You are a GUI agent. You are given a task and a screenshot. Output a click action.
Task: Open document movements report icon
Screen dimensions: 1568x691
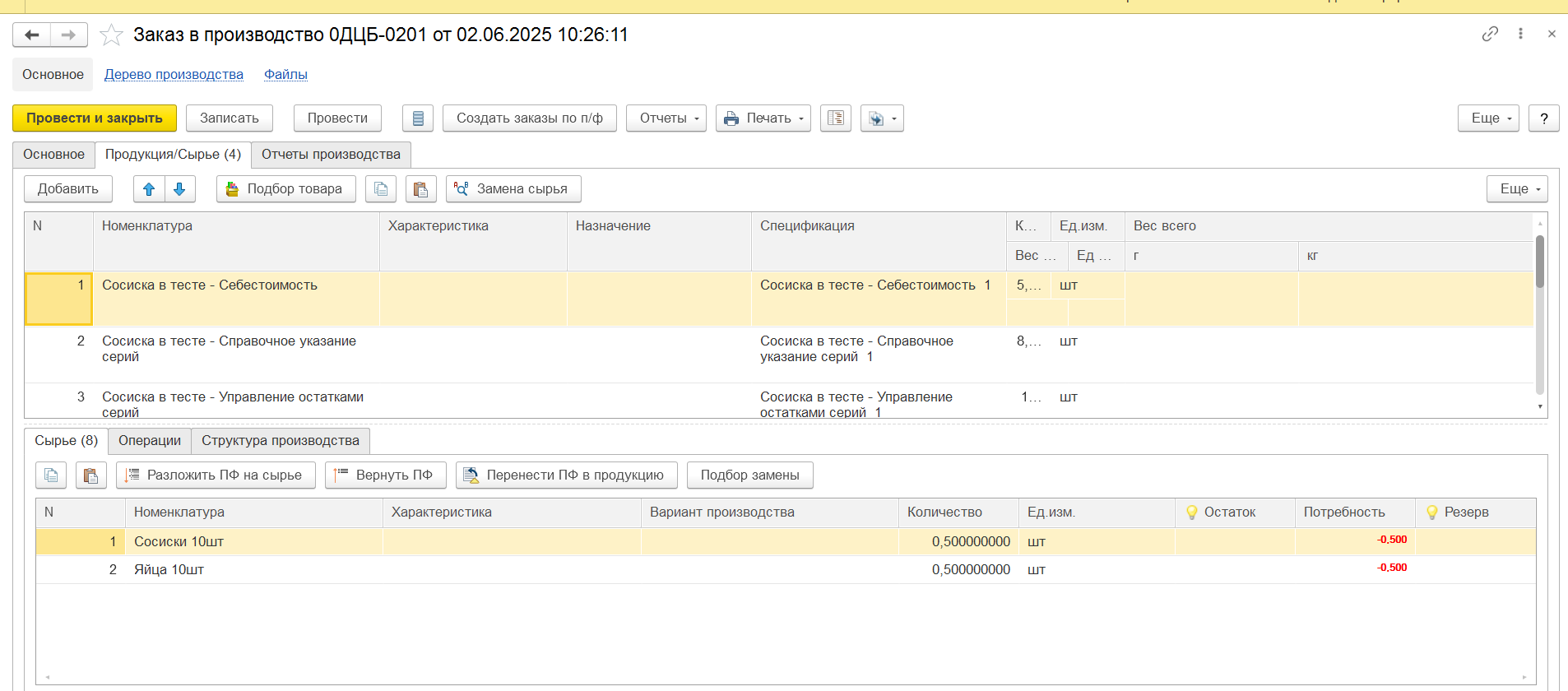tap(418, 118)
